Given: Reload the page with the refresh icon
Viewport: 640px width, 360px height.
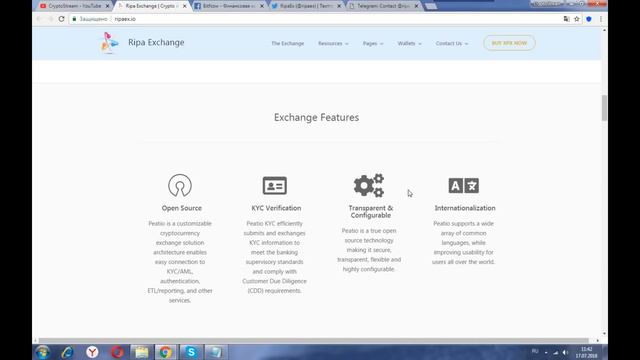Looking at the screenshot, I should click(61, 19).
